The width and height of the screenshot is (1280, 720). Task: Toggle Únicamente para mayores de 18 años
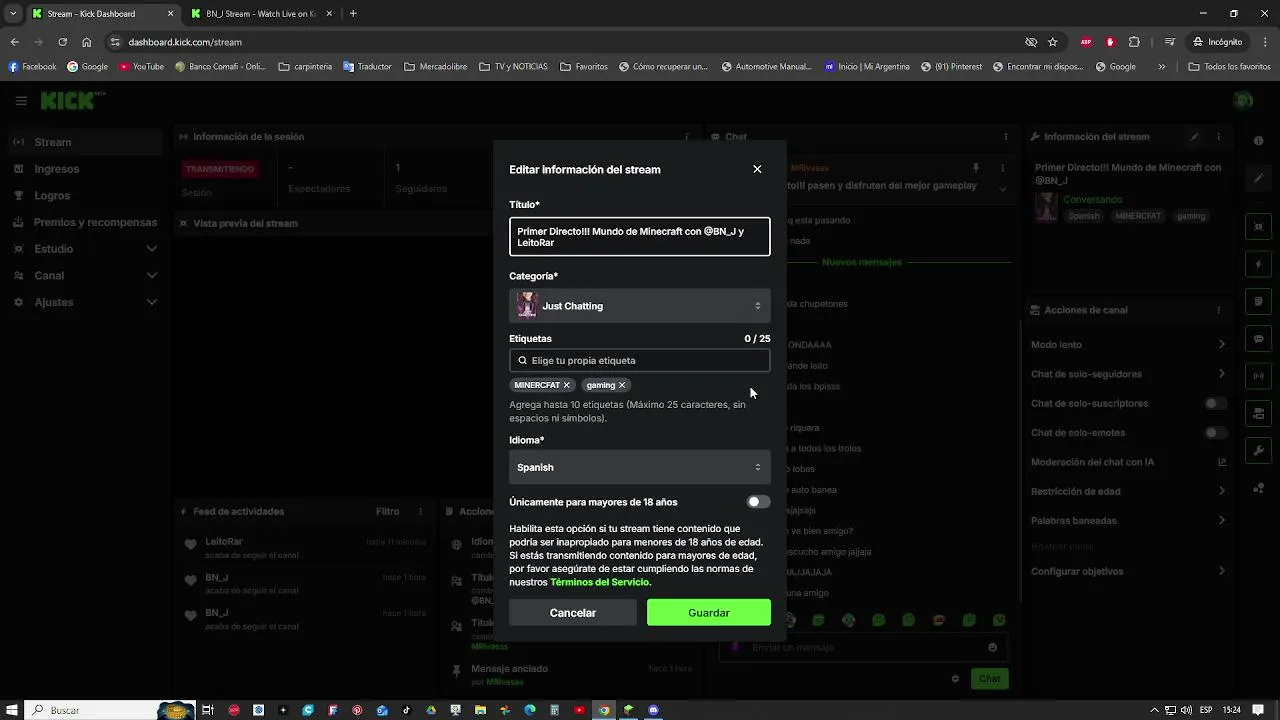(x=758, y=502)
